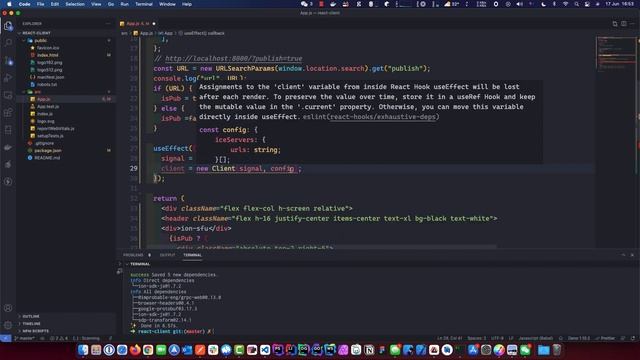The height and width of the screenshot is (360, 640).
Task: Open the Run and Debug view
Action: point(8,78)
